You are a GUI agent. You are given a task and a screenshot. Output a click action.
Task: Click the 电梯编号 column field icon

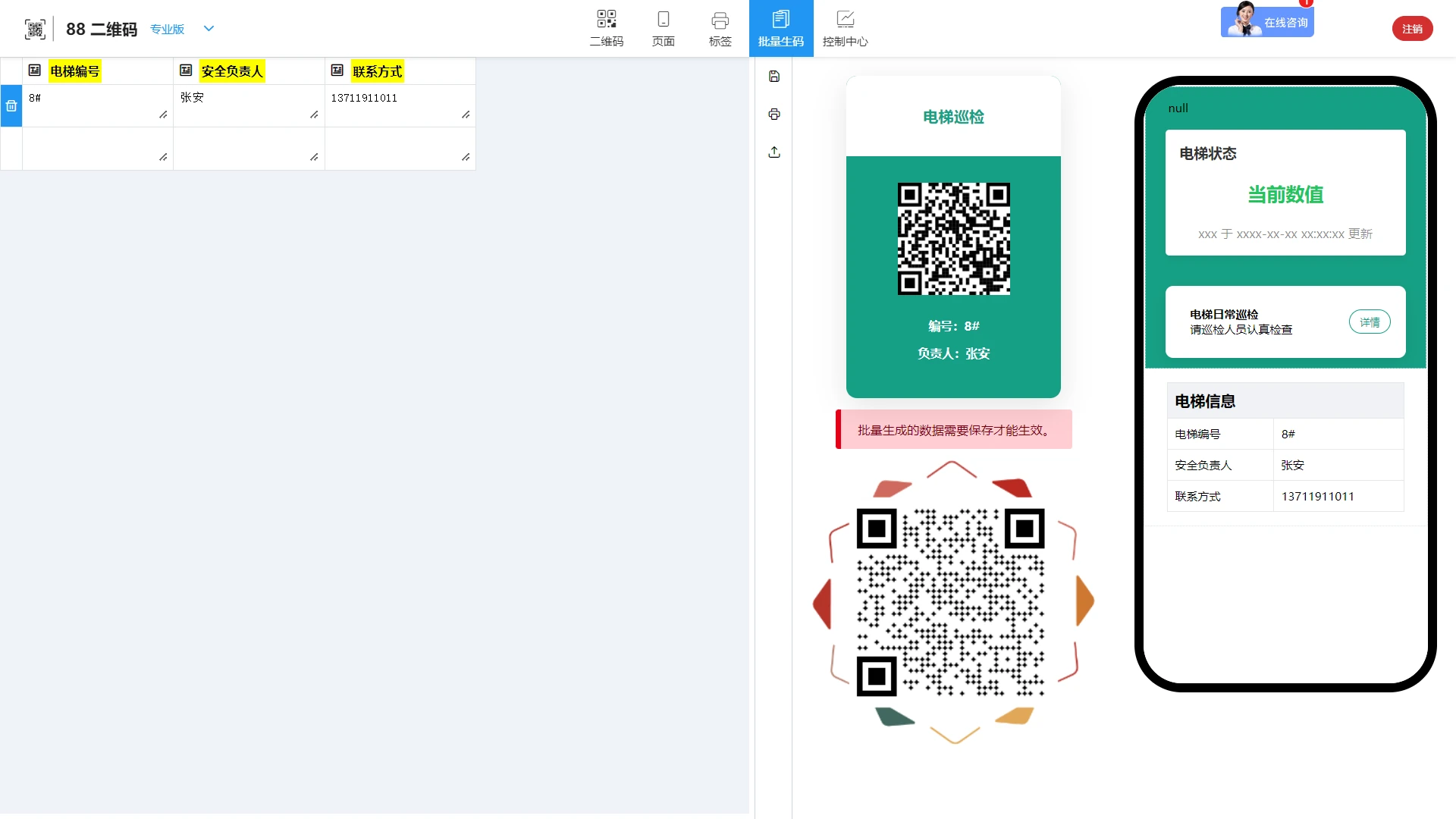click(35, 71)
